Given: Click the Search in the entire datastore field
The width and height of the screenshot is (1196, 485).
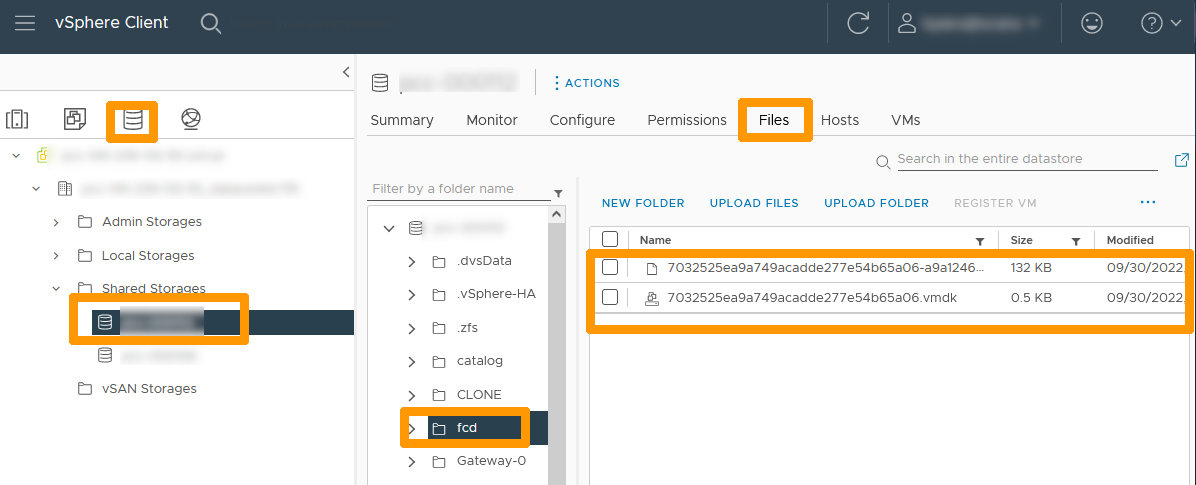Looking at the screenshot, I should click(x=1027, y=159).
